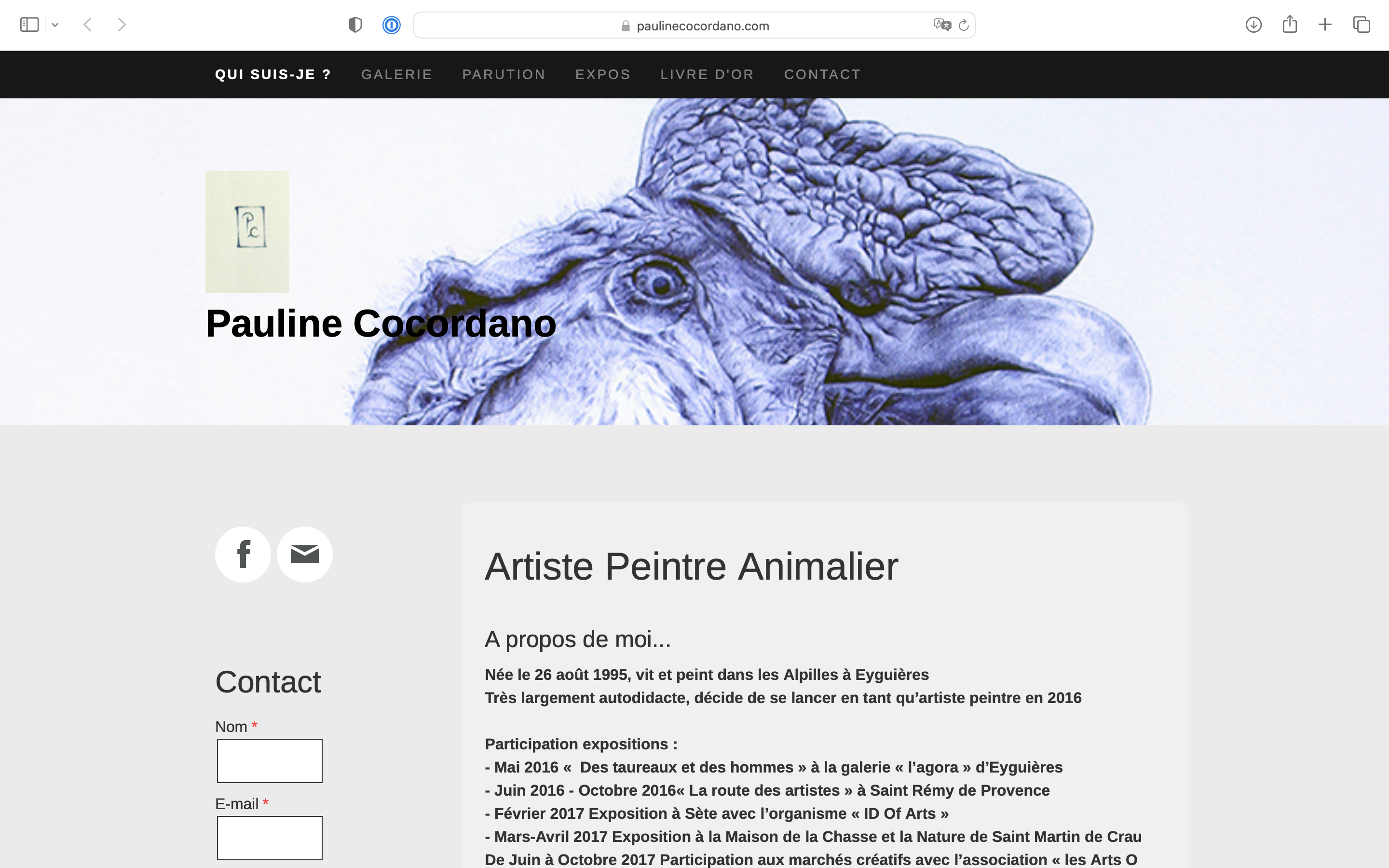This screenshot has height=868, width=1389.
Task: Open the QUI SUIS-JE ? page
Action: 273,75
